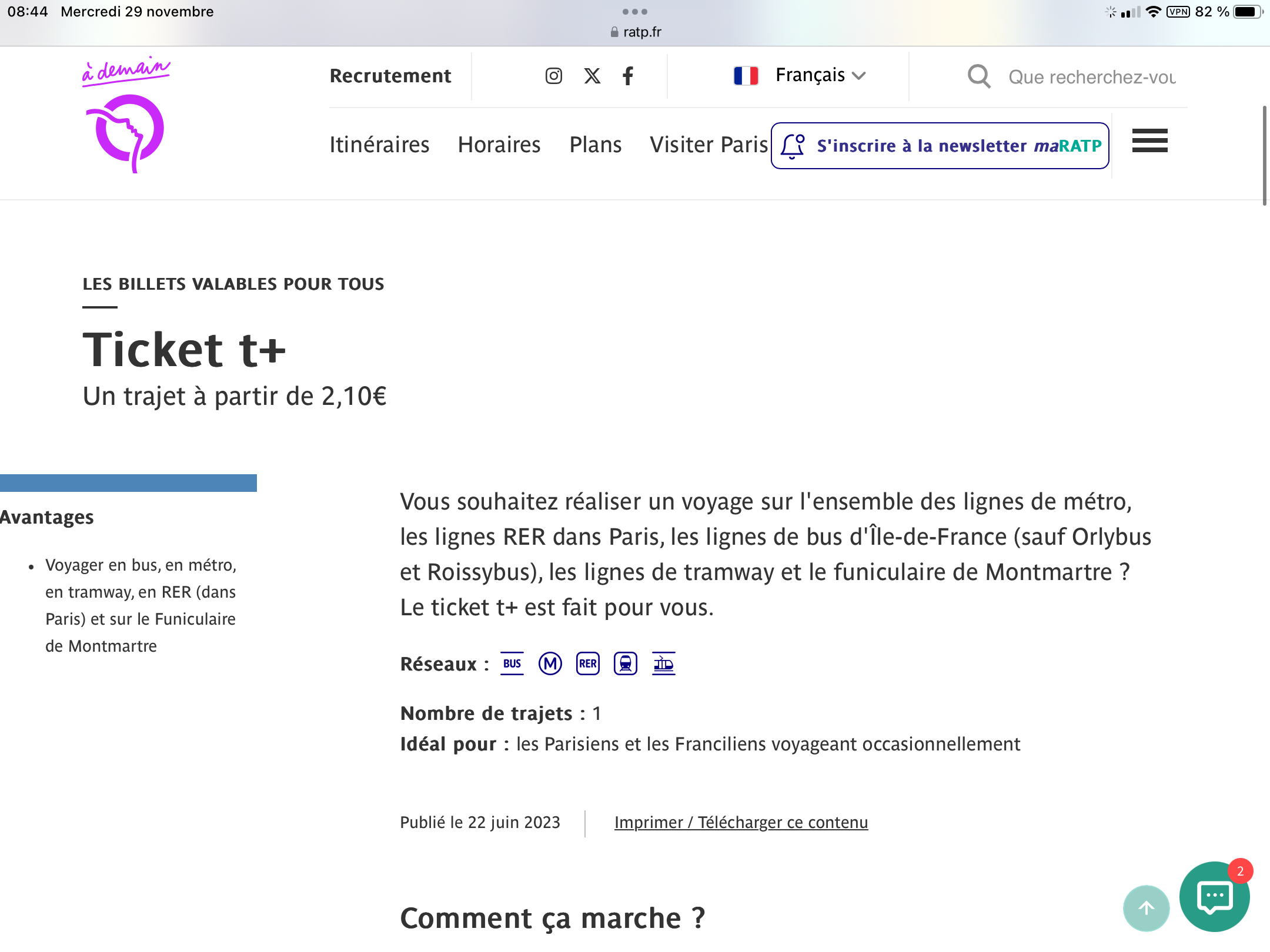
Task: Open the hamburger menu
Action: click(1150, 141)
